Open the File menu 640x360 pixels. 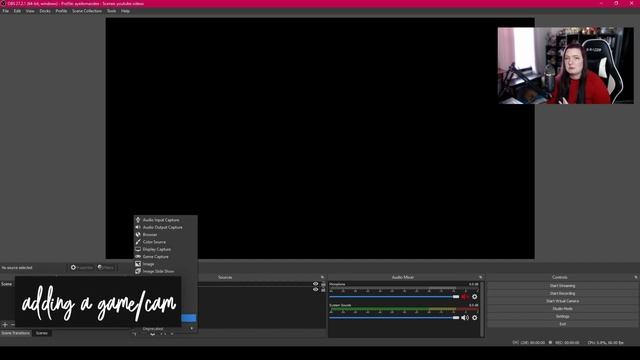tap(6, 11)
